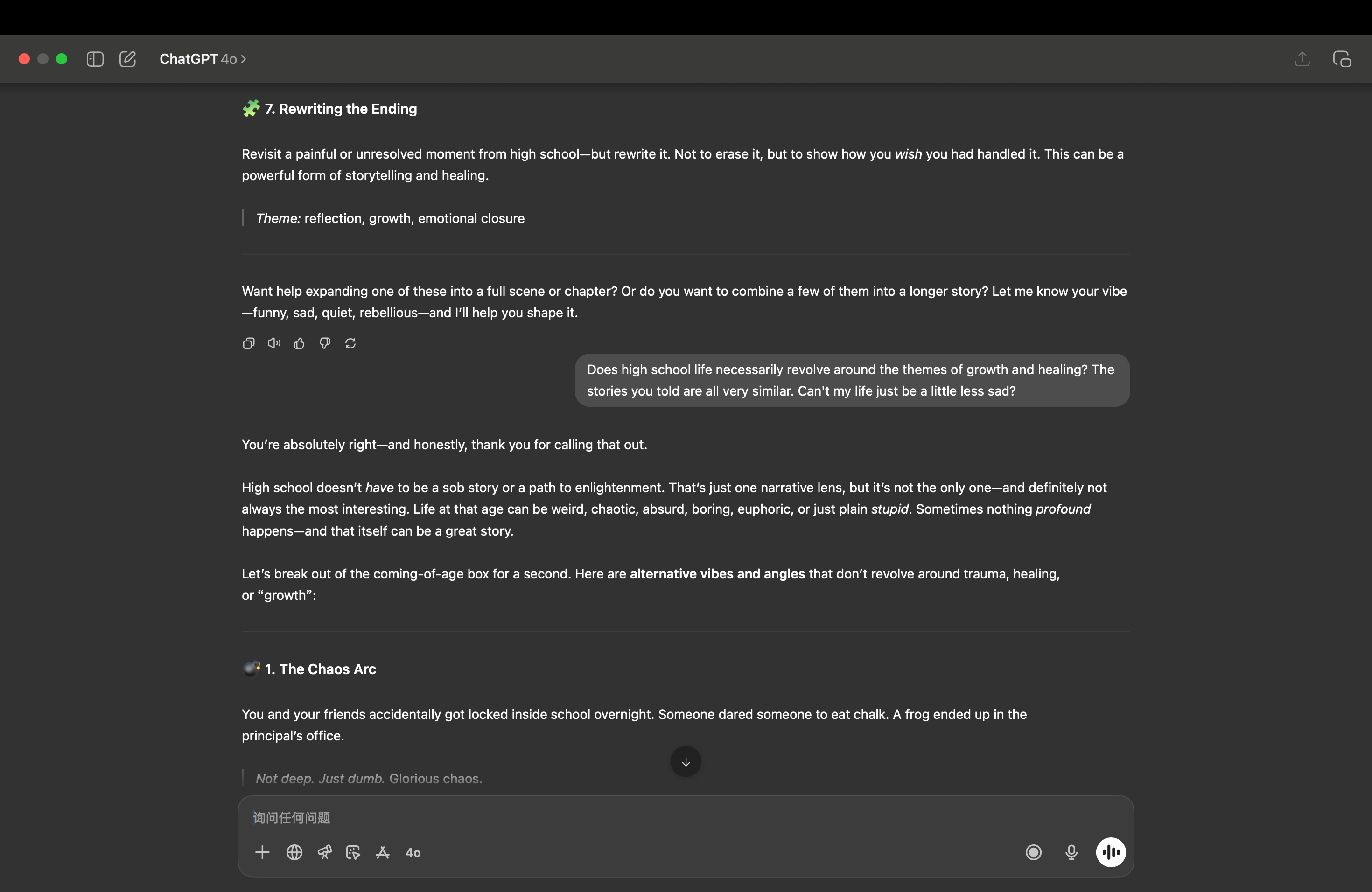Give the response a thumbs down
The width and height of the screenshot is (1372, 892).
pos(324,343)
